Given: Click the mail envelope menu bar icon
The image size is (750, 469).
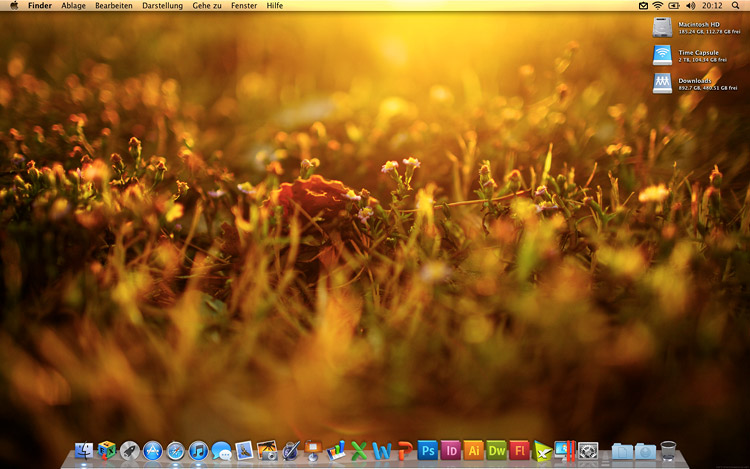Looking at the screenshot, I should point(643,5).
